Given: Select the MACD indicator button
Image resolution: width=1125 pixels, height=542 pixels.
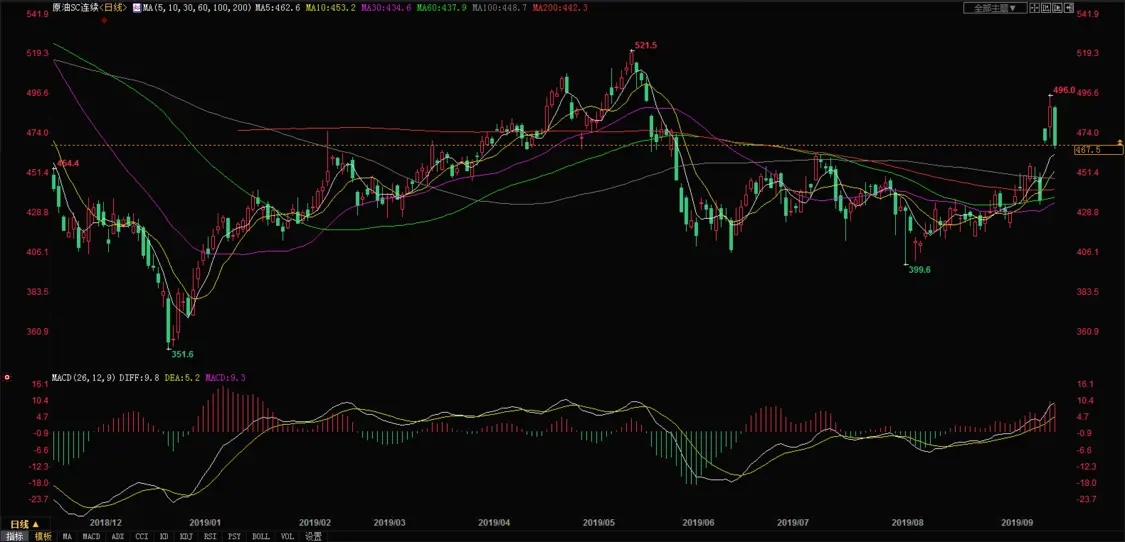Looking at the screenshot, I should tap(91, 536).
